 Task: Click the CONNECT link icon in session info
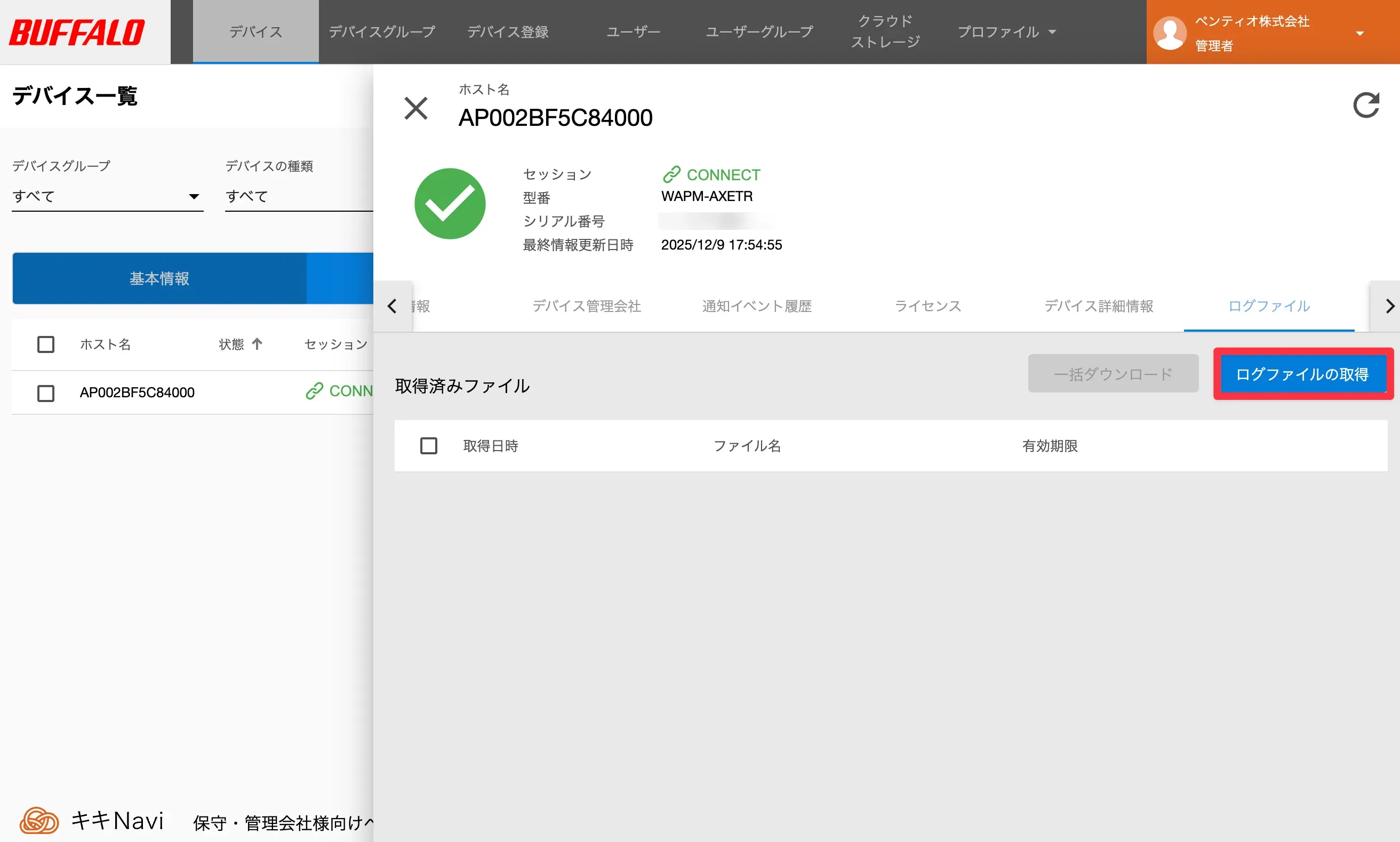(671, 174)
